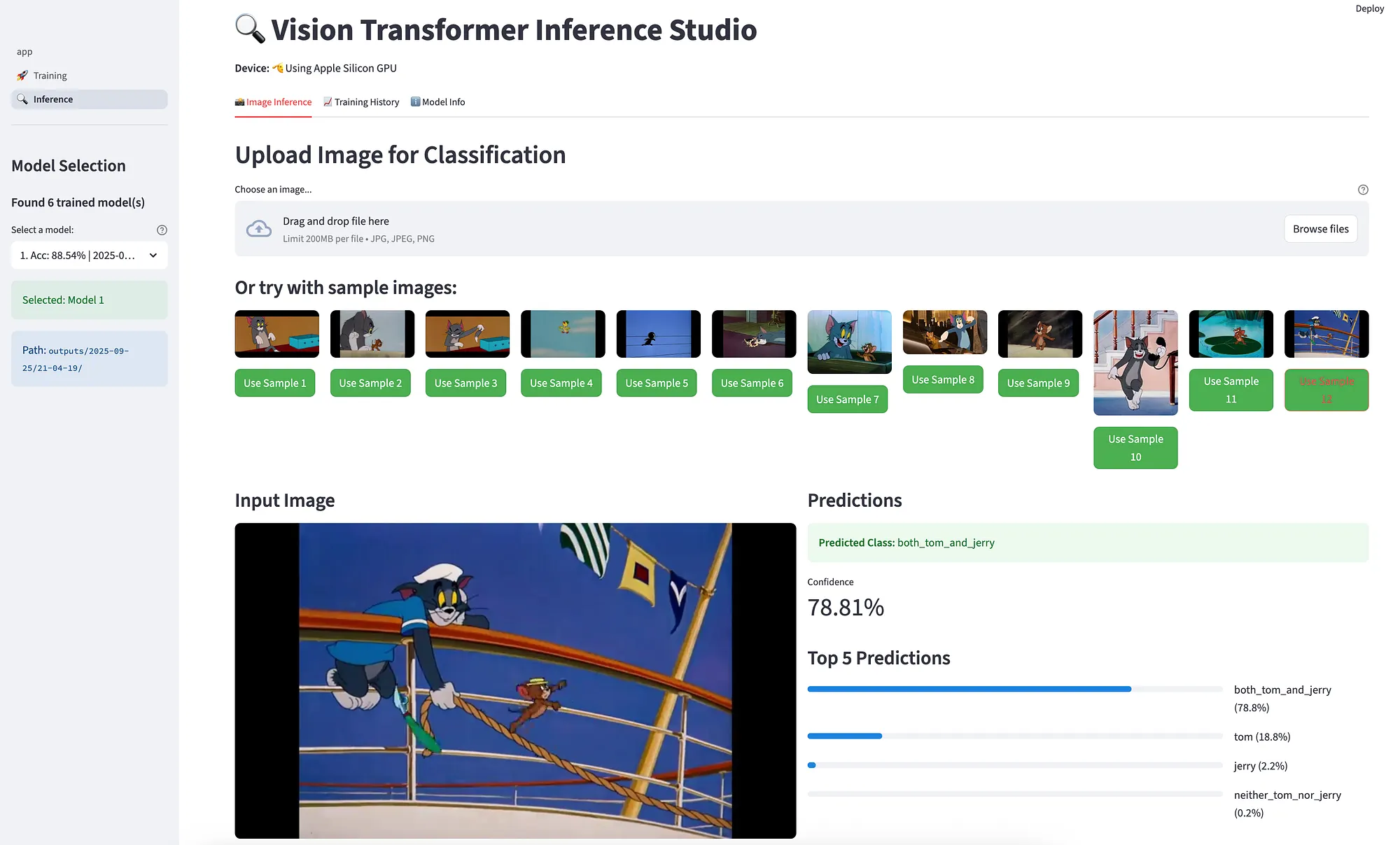The width and height of the screenshot is (1400, 845).
Task: Click the both_tom_and_jerry prediction progress bar
Action: (x=1014, y=690)
